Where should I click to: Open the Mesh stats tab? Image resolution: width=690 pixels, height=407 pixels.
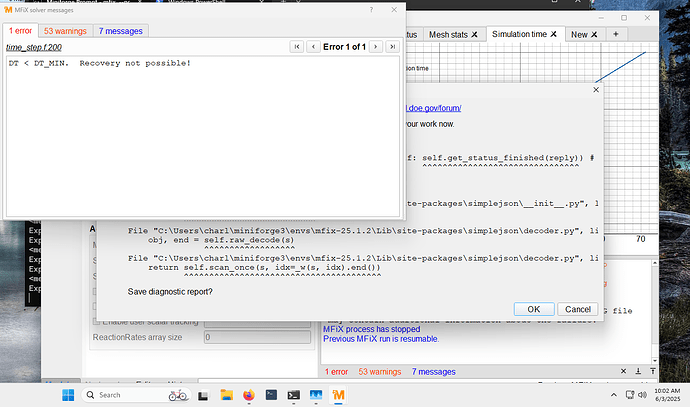tap(448, 34)
